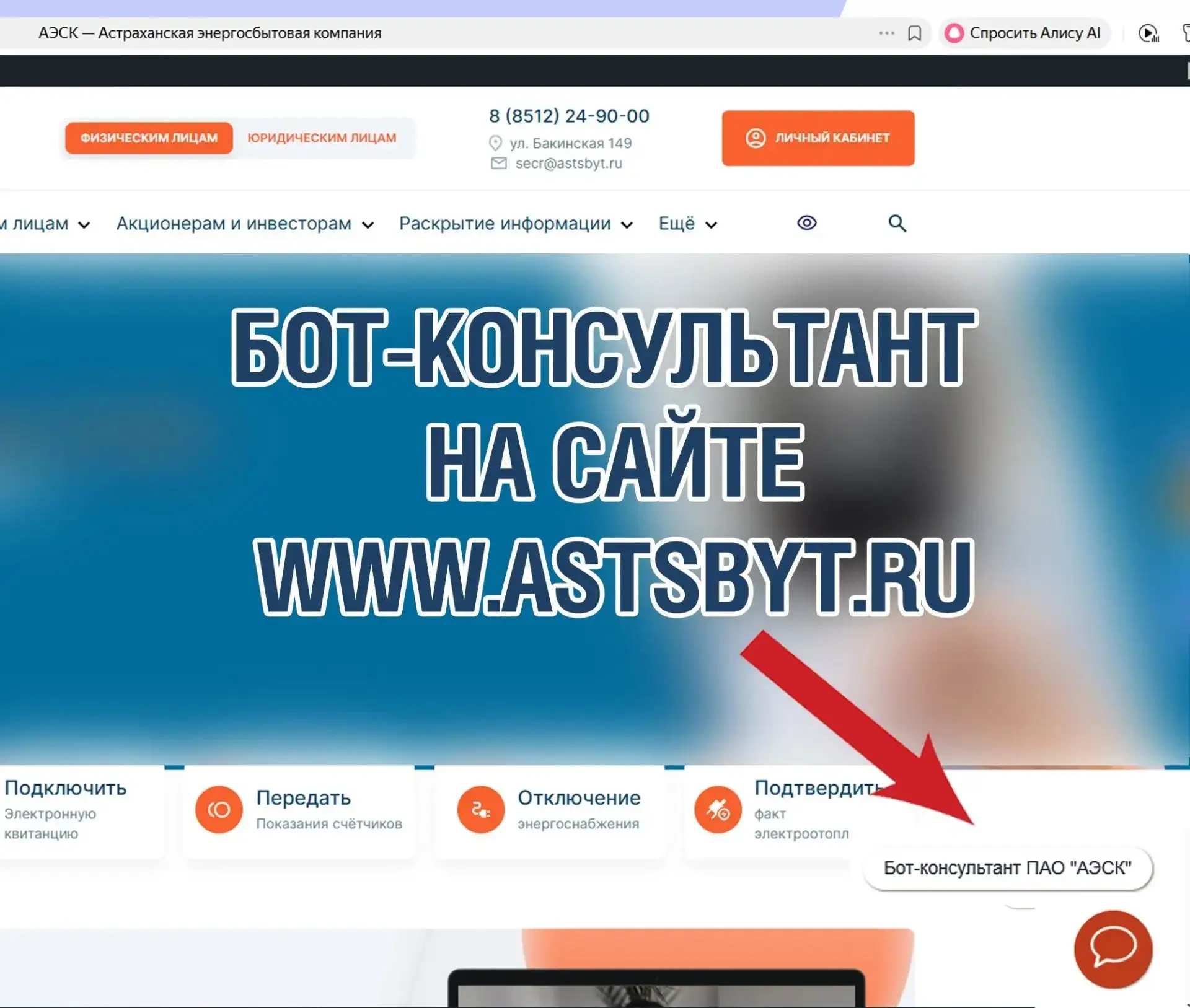Click the ул. Бакинская 149 address
Screen dimensions: 1190x1008
coord(570,143)
